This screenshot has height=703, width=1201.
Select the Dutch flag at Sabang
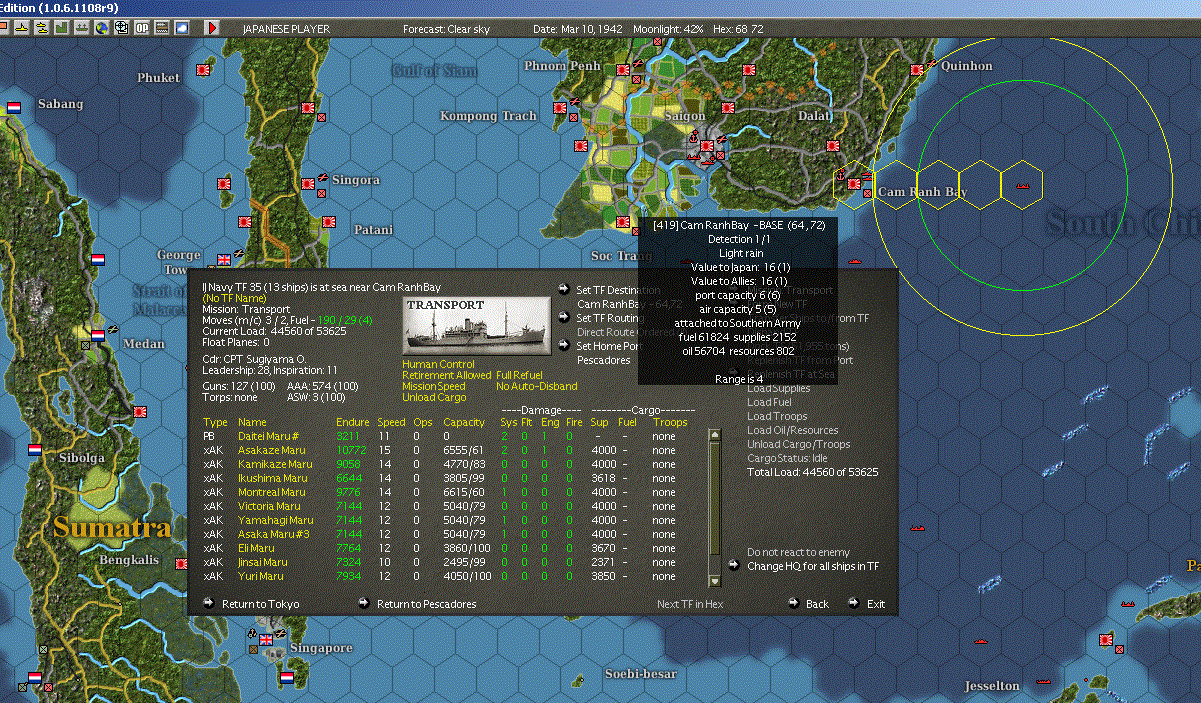coord(14,106)
